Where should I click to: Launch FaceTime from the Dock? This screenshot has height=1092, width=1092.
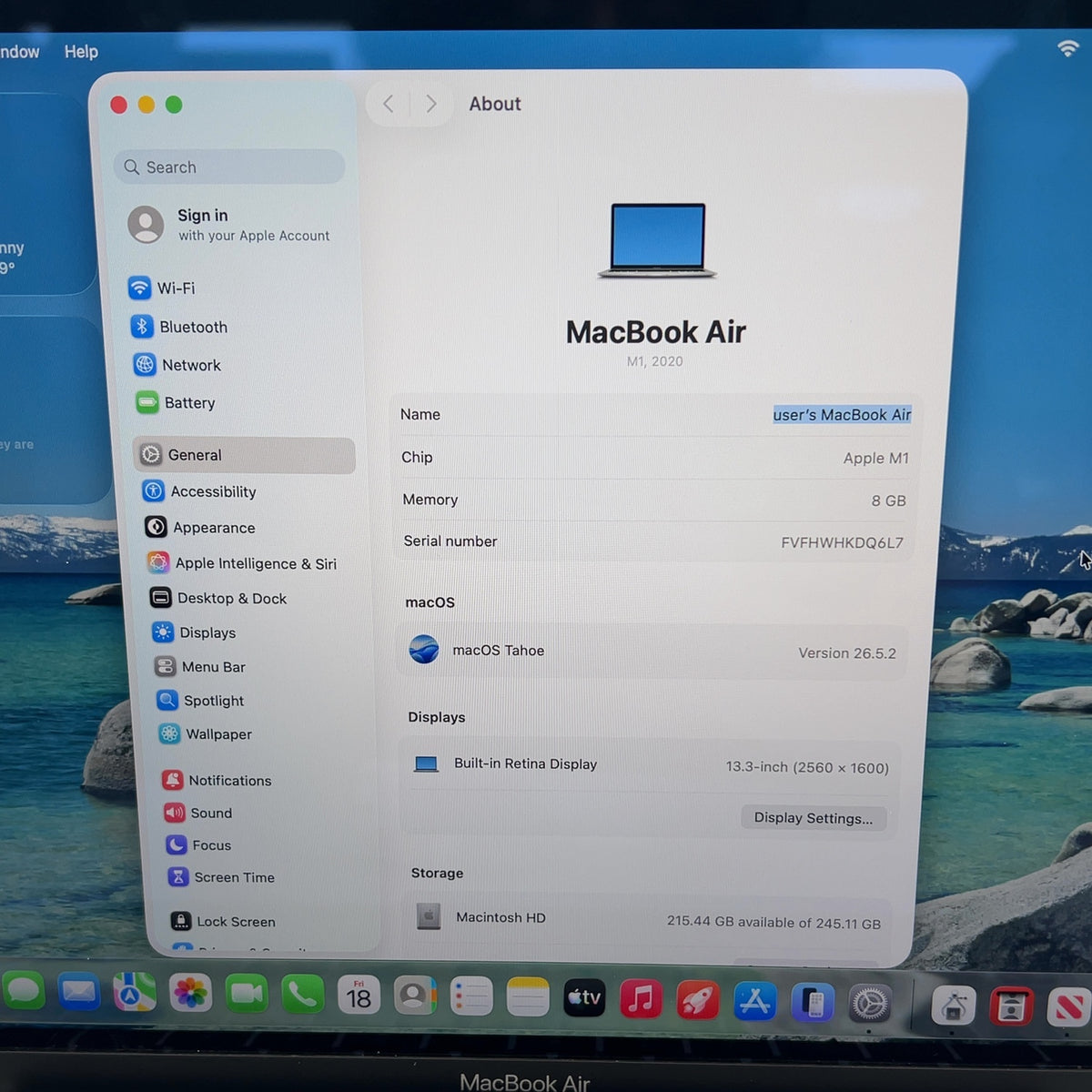(247, 995)
